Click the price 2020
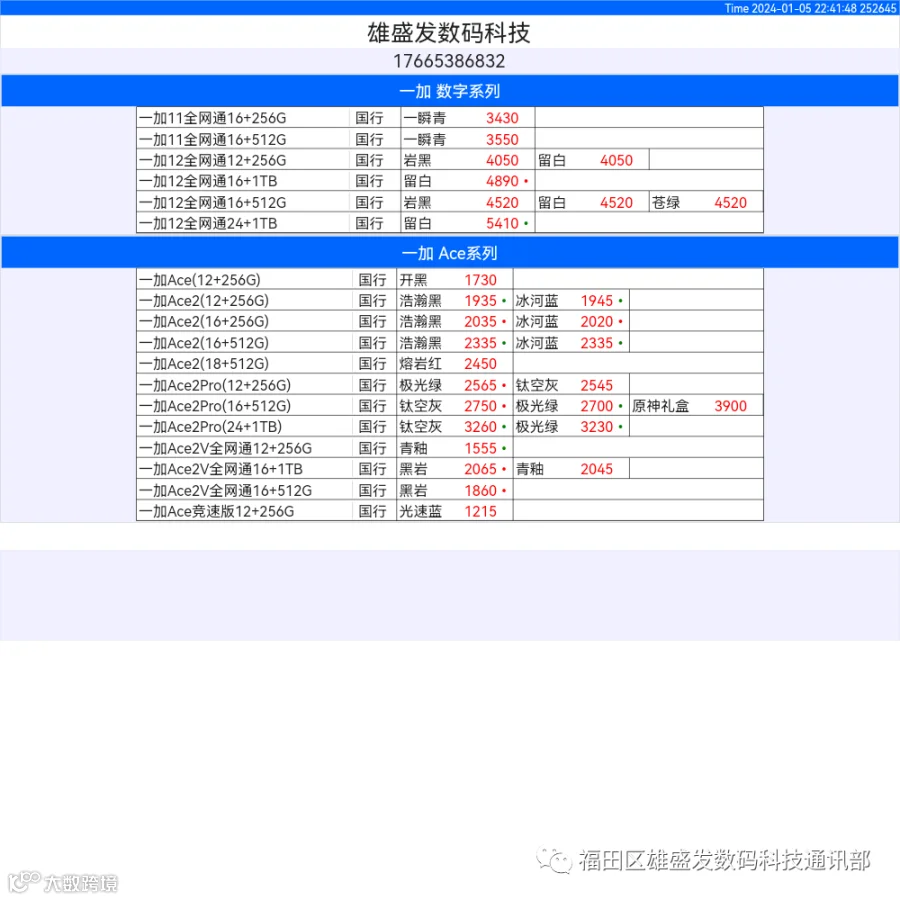This screenshot has height=900, width=900. click(597, 321)
